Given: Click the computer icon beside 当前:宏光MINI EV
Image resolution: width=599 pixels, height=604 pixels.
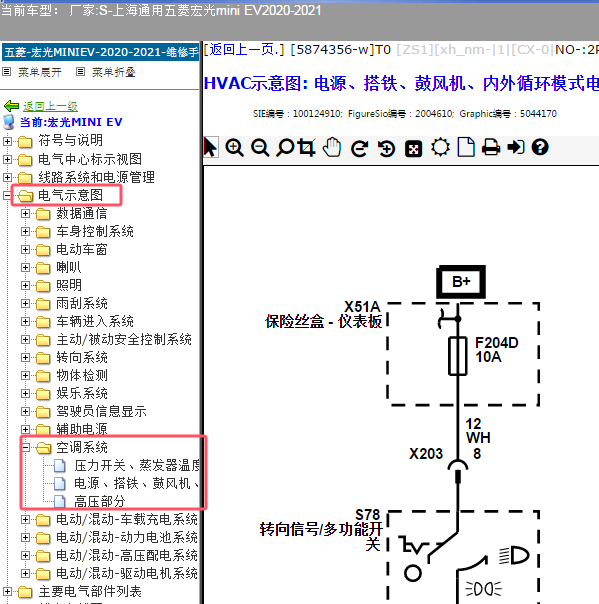Looking at the screenshot, I should [8, 122].
